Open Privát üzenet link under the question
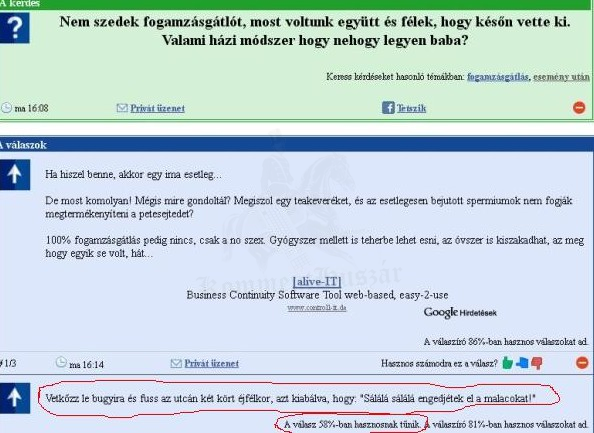594x433 pixels. [158, 108]
